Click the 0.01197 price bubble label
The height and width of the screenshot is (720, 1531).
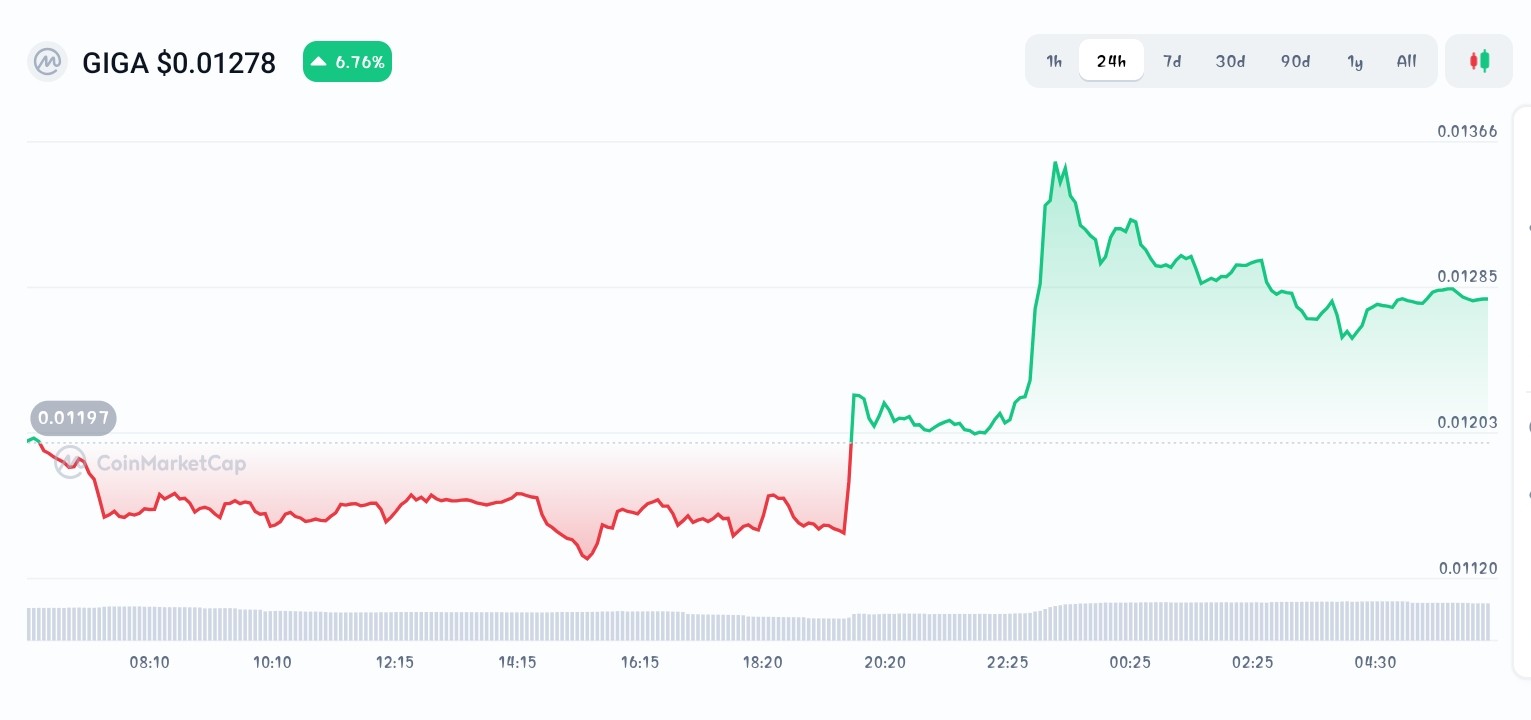tap(73, 418)
